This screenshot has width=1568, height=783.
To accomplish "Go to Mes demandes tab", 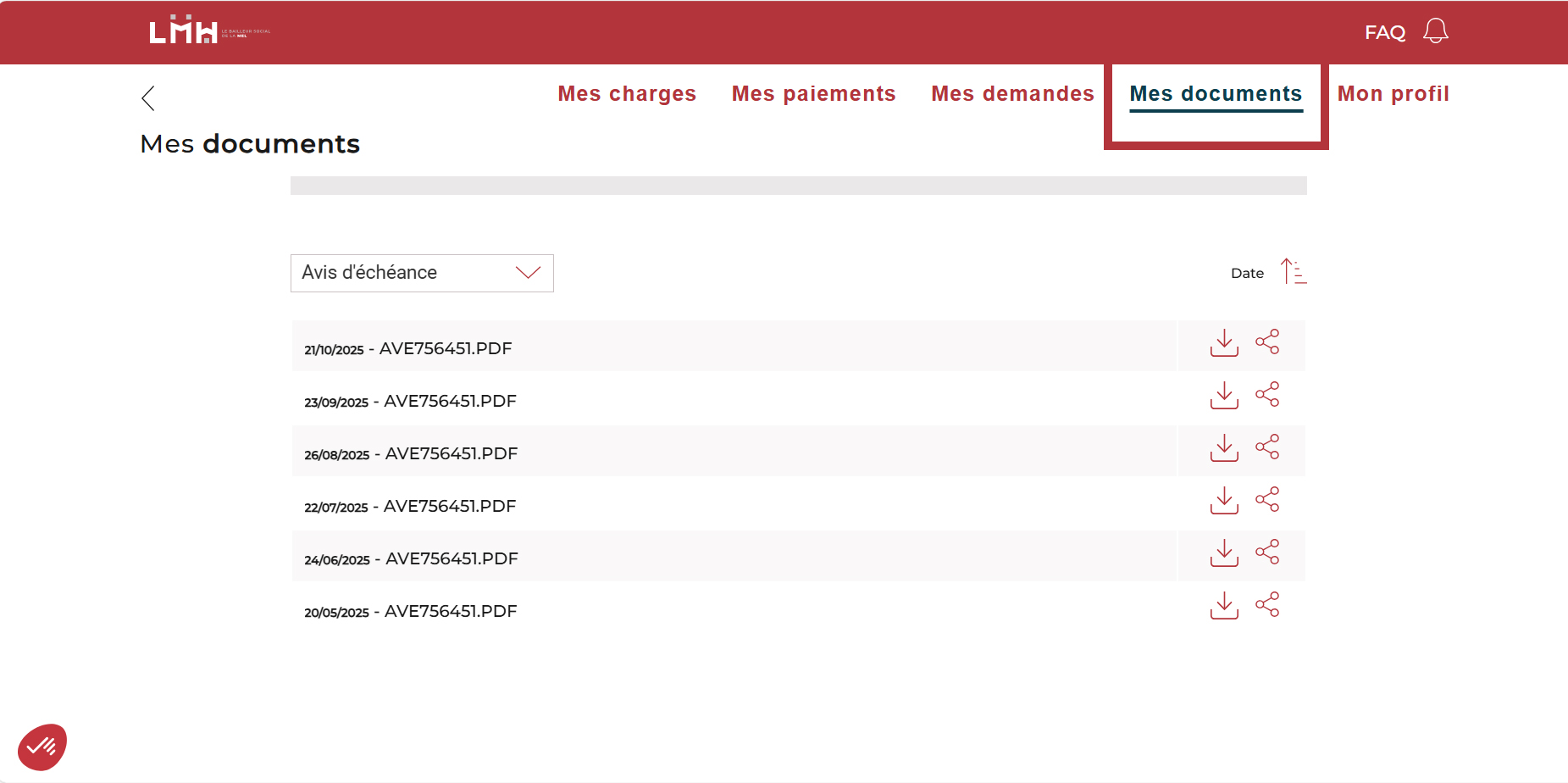I will pyautogui.click(x=1012, y=94).
